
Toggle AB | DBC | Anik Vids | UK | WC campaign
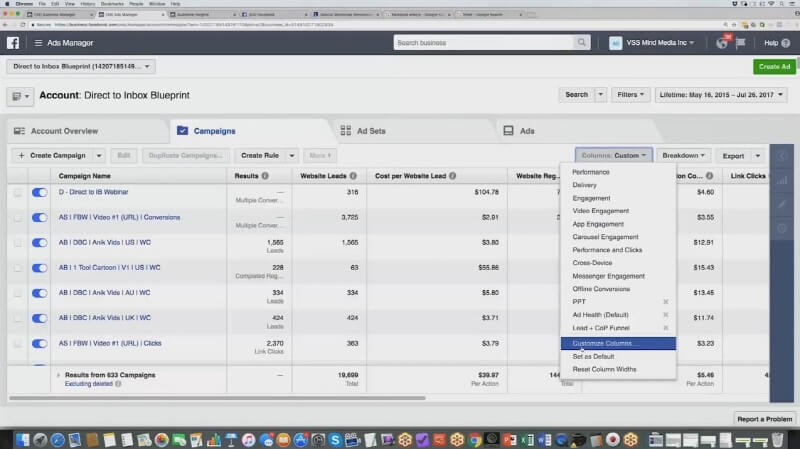pyautogui.click(x=39, y=318)
